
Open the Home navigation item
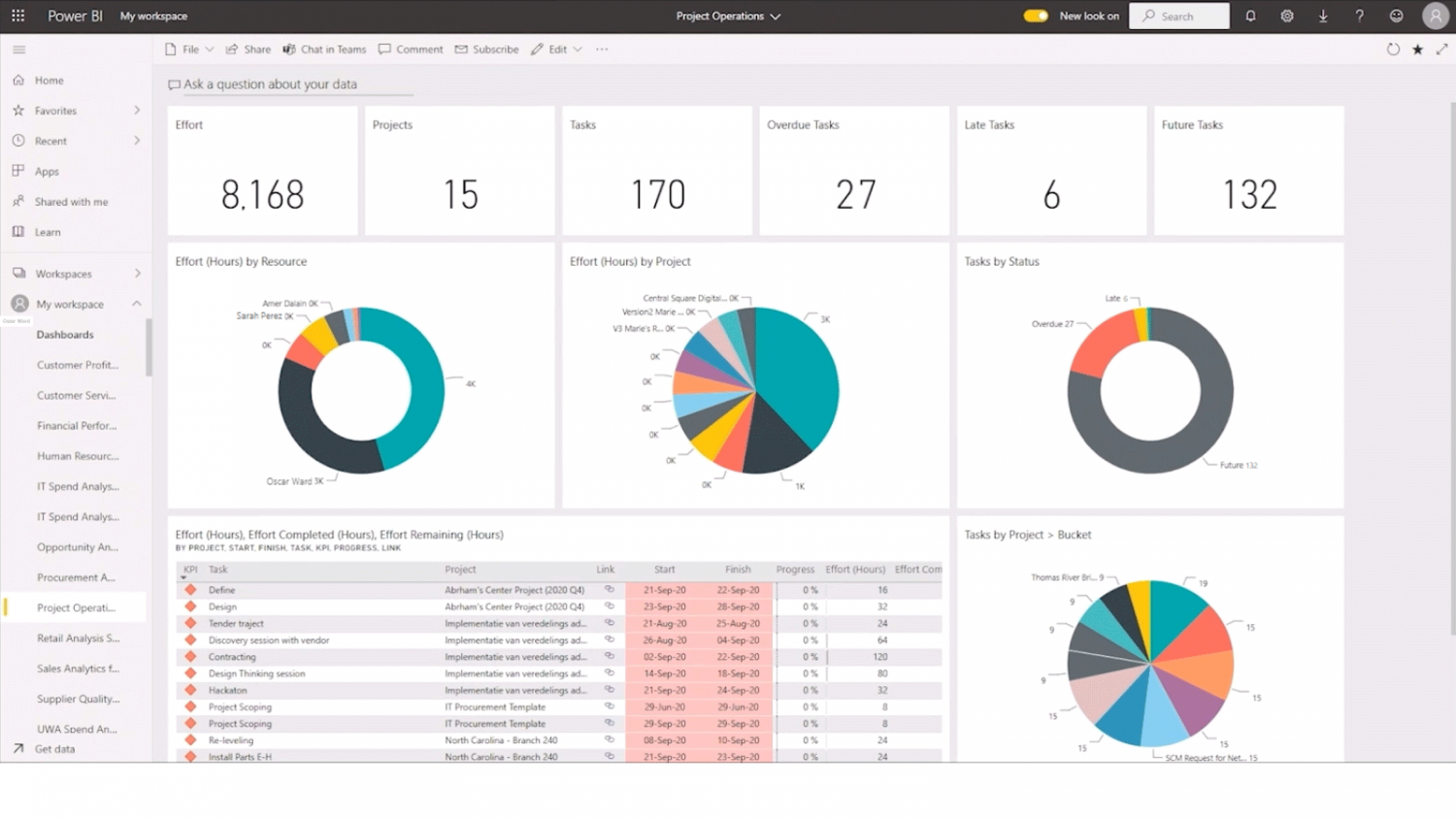pyautogui.click(x=47, y=80)
